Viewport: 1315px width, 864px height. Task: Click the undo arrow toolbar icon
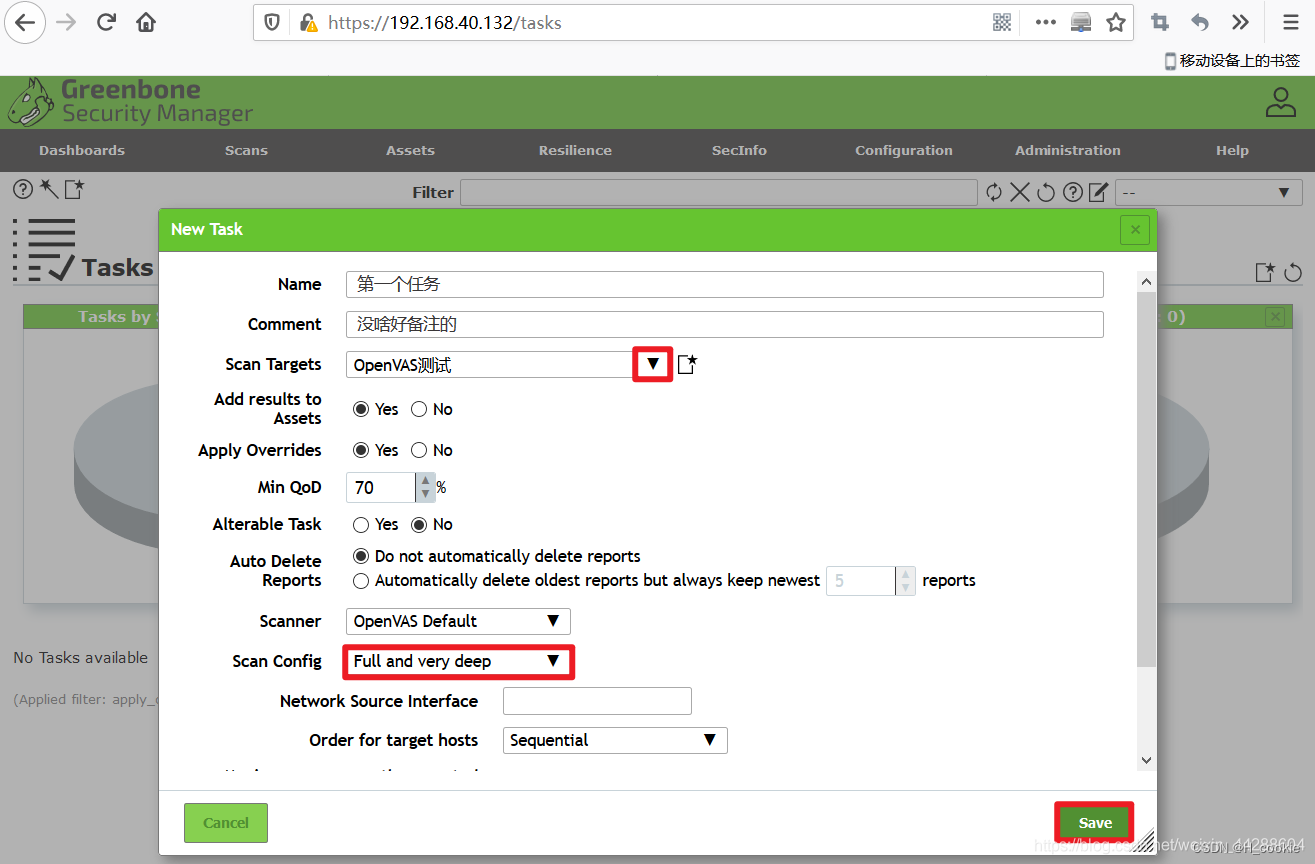pyautogui.click(x=1200, y=22)
